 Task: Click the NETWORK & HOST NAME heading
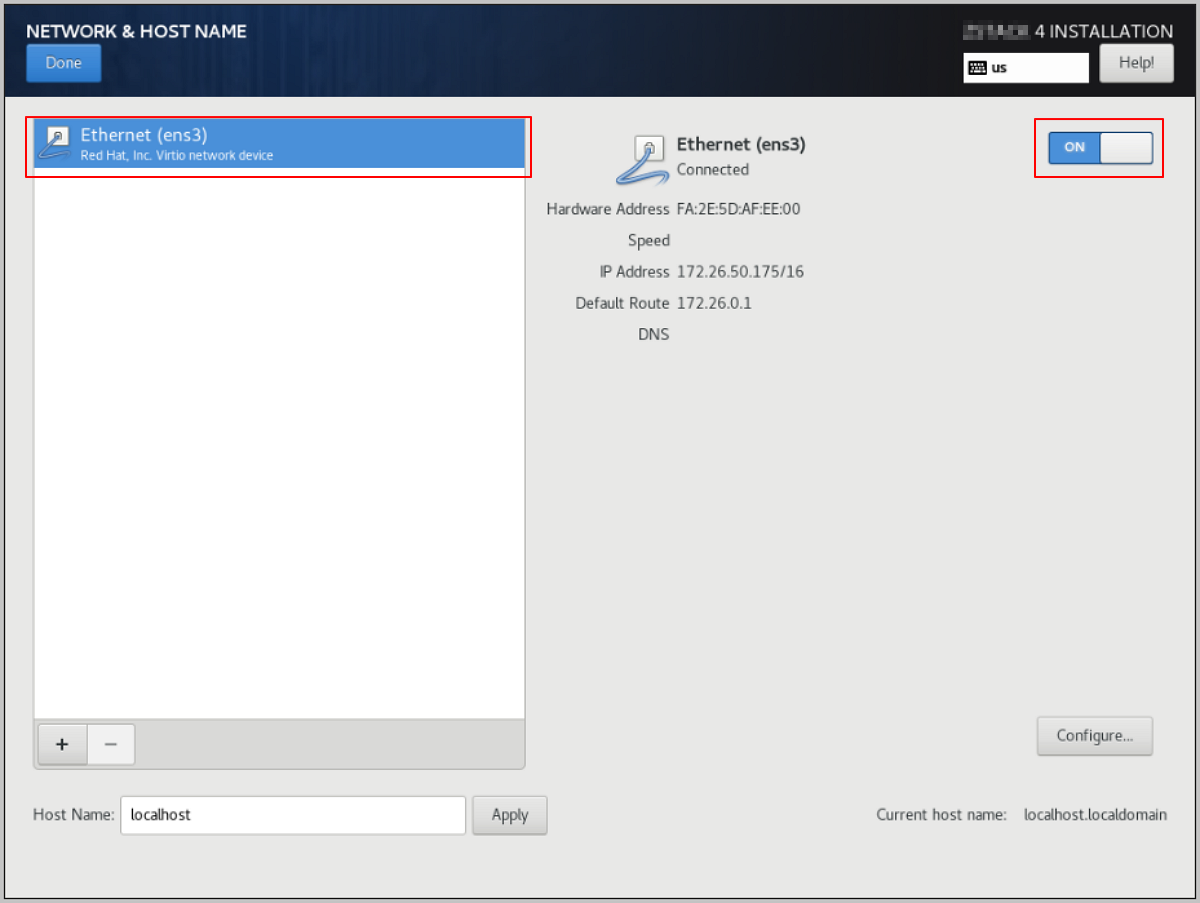click(x=136, y=31)
